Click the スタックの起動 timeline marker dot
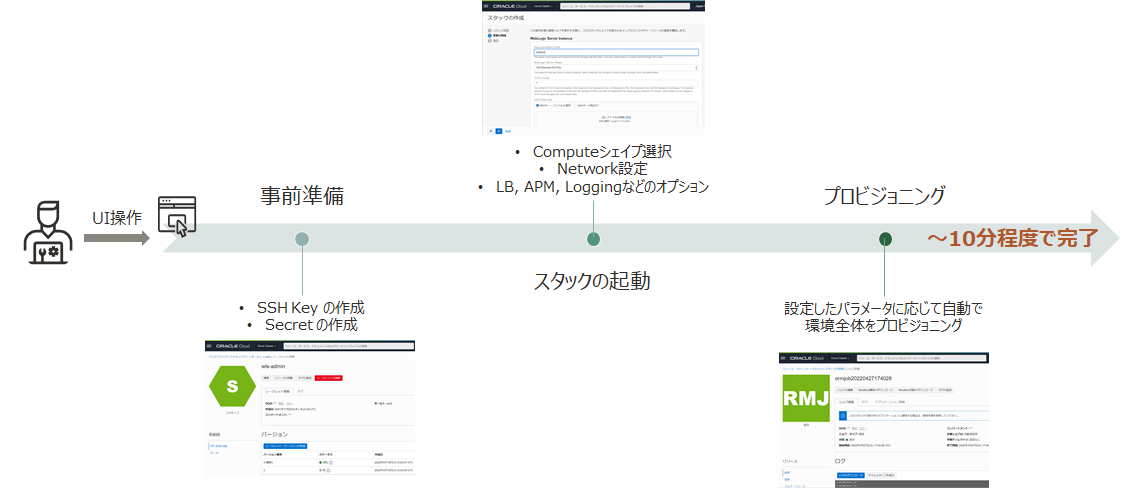 point(593,239)
